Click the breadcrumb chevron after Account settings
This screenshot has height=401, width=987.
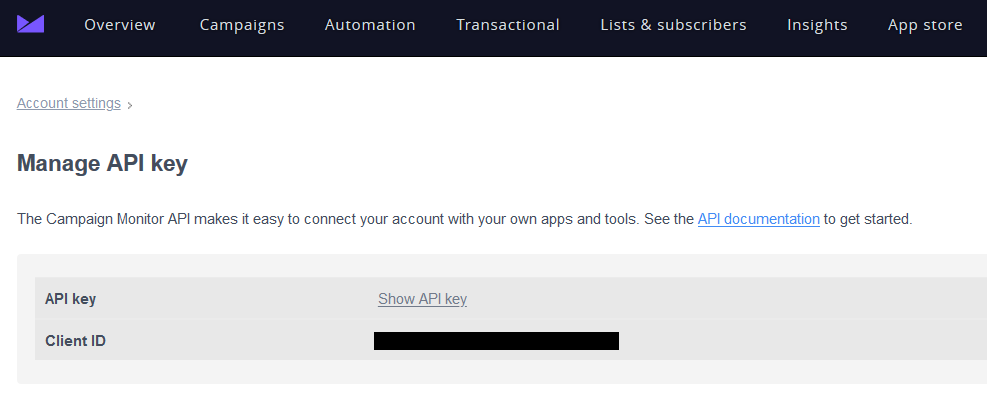[130, 104]
